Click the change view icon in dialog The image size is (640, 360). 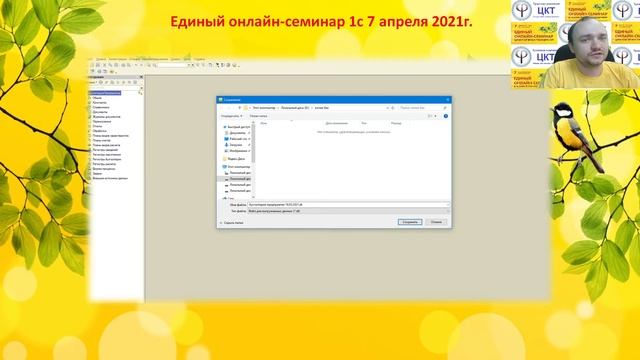click(x=430, y=116)
